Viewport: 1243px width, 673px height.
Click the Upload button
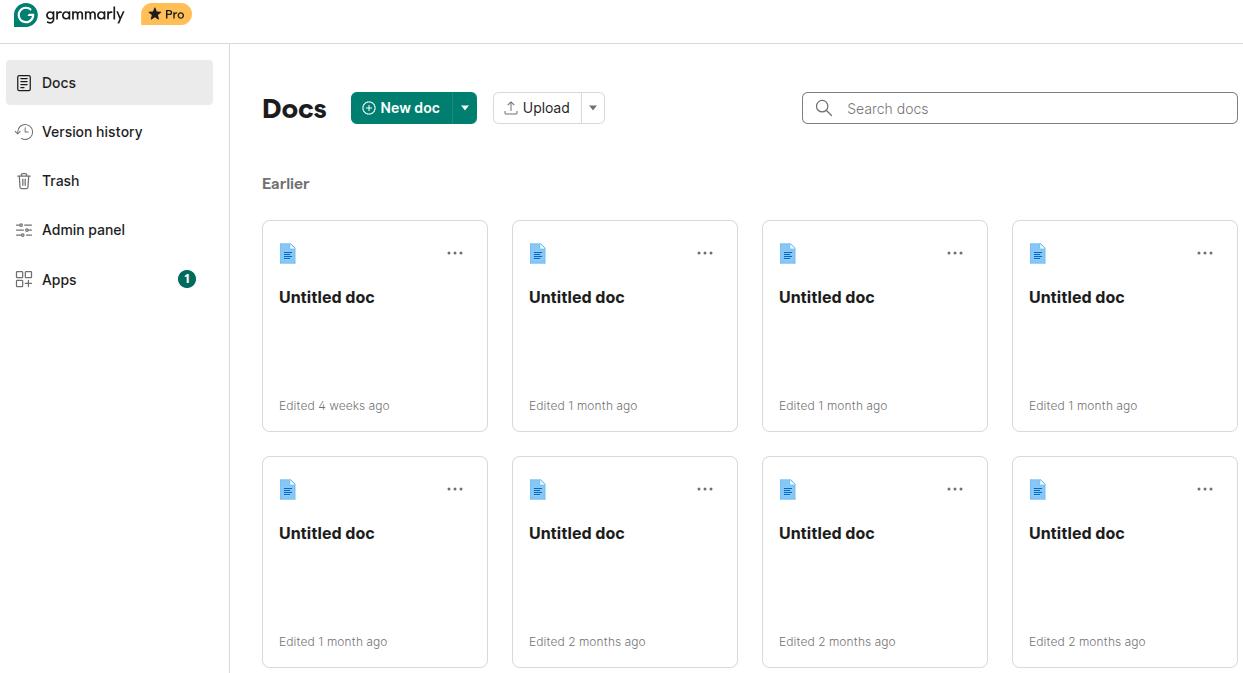coord(537,107)
